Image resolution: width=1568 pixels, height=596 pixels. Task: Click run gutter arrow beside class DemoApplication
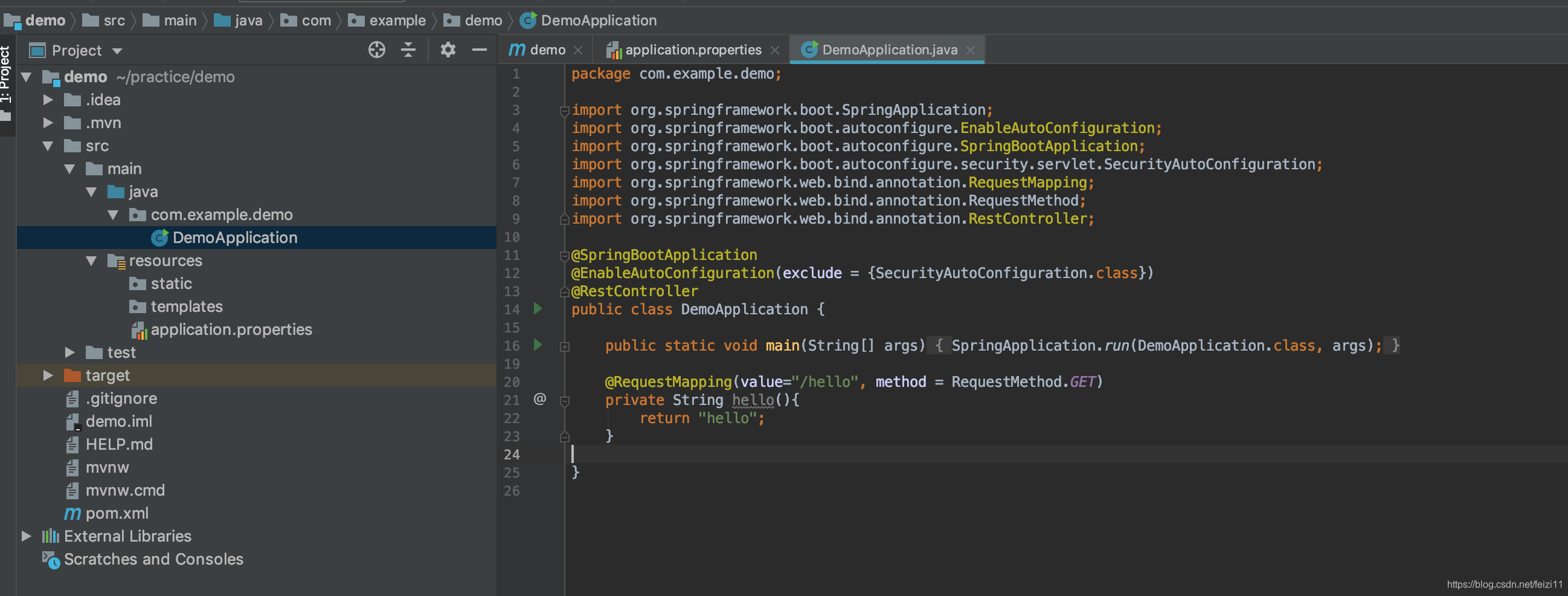coord(538,308)
